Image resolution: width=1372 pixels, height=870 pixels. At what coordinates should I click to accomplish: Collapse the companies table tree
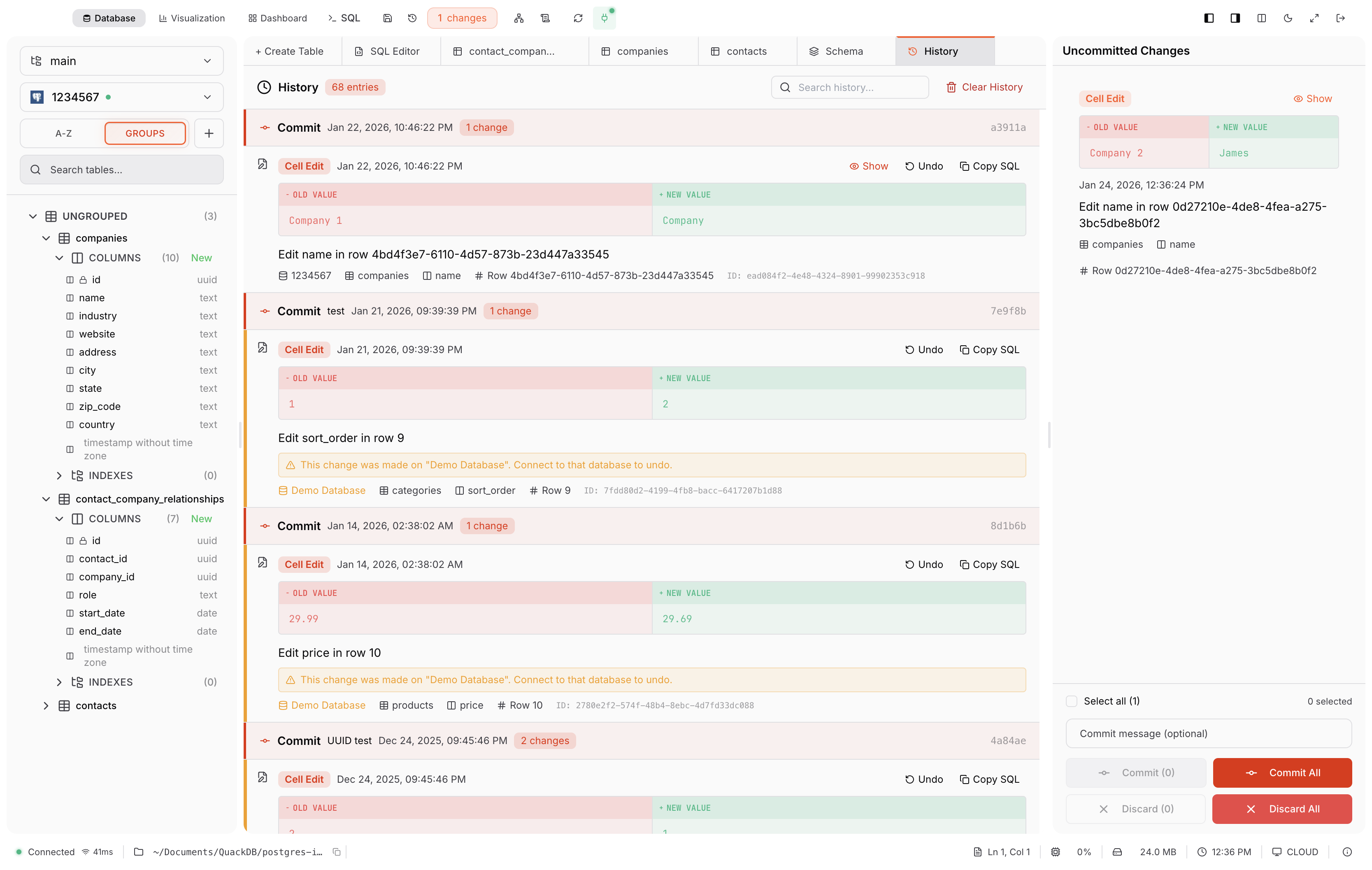[46, 238]
